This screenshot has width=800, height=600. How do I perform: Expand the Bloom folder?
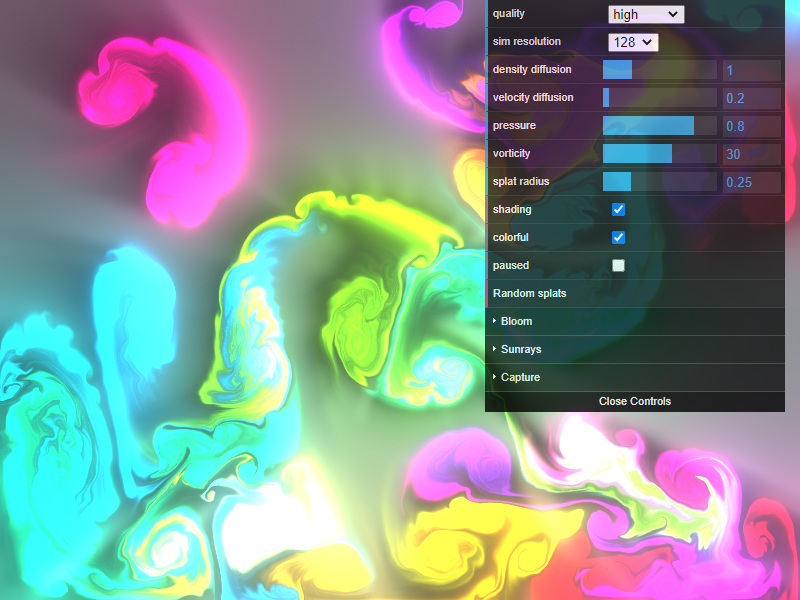(517, 322)
